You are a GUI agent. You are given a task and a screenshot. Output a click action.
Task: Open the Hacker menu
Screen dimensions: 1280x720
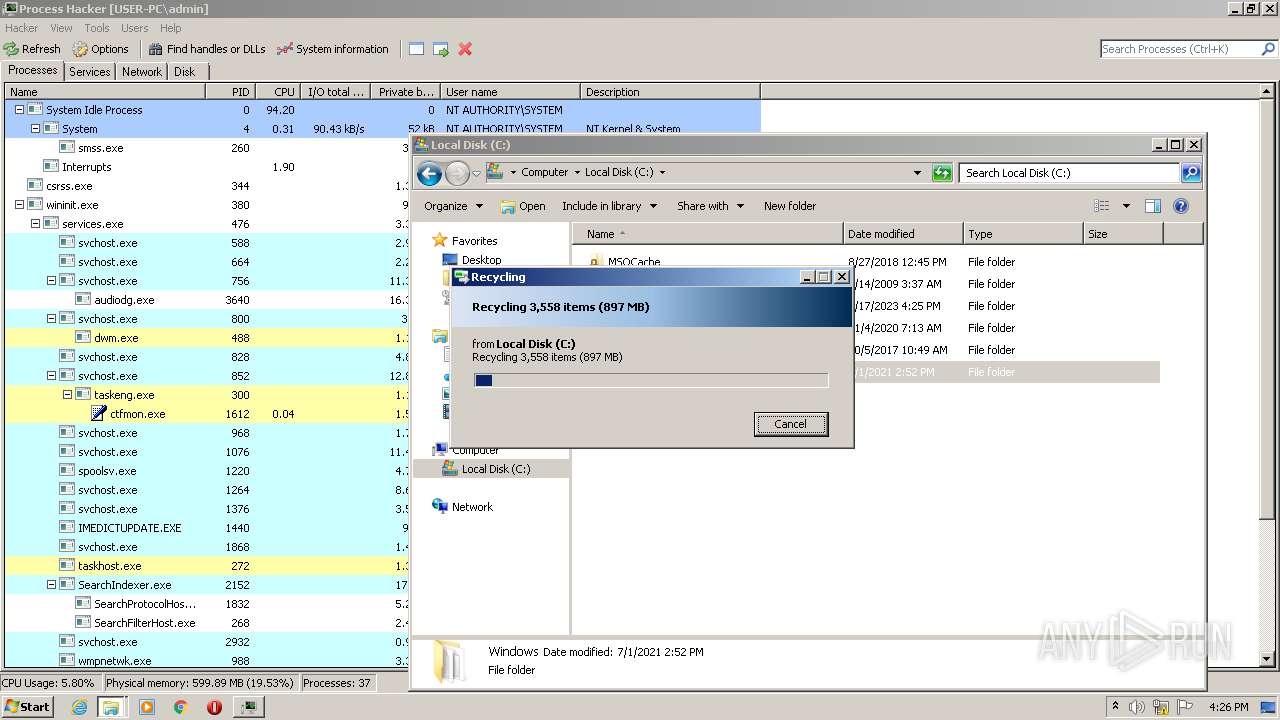click(21, 28)
